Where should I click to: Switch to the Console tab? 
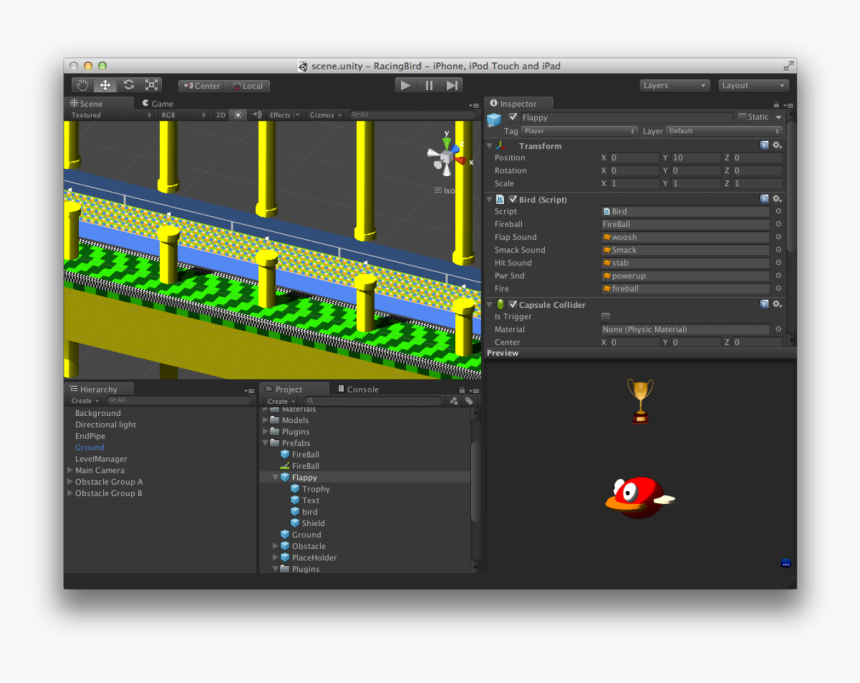coord(358,389)
